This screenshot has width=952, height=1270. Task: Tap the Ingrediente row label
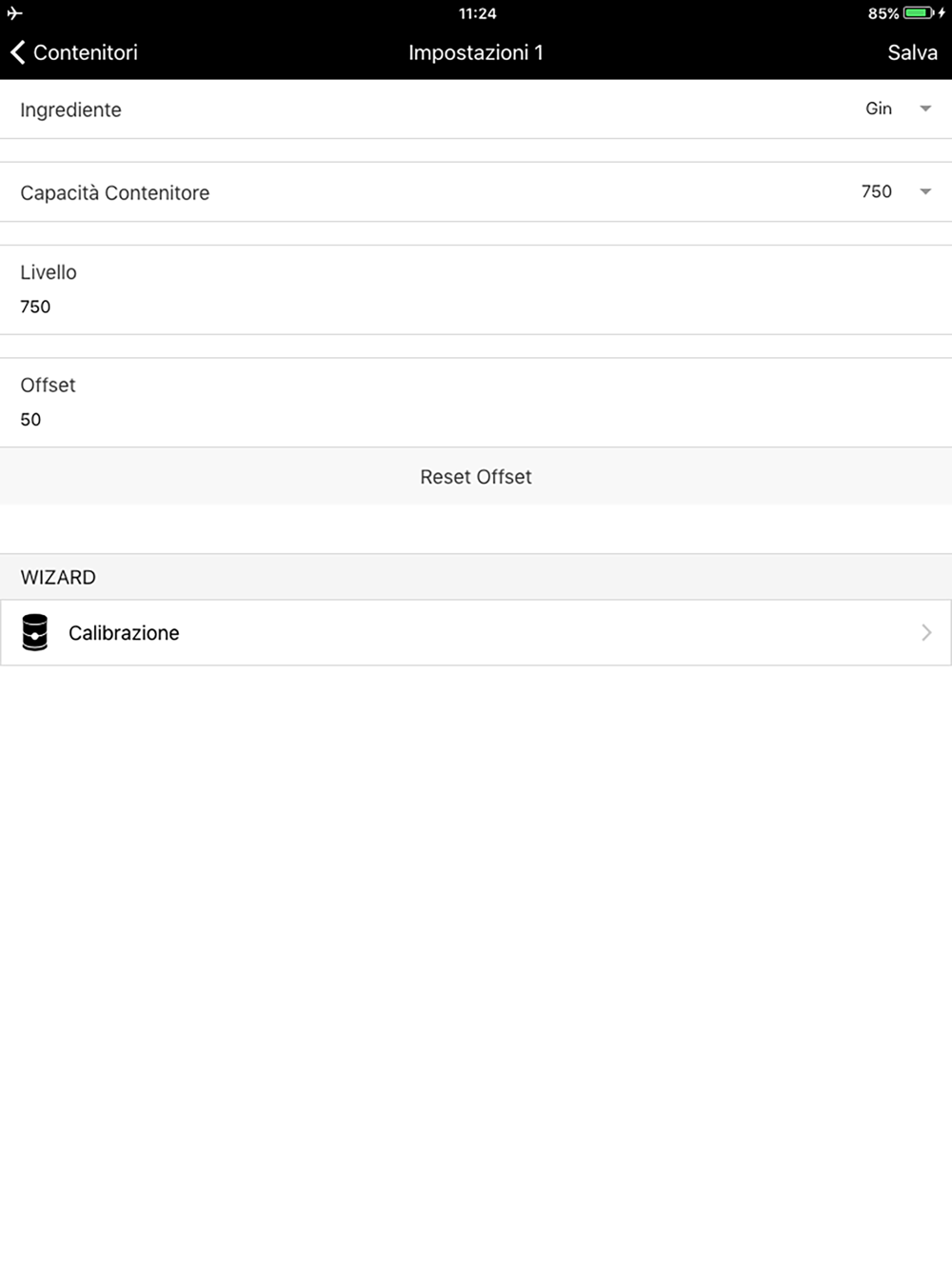pos(70,109)
